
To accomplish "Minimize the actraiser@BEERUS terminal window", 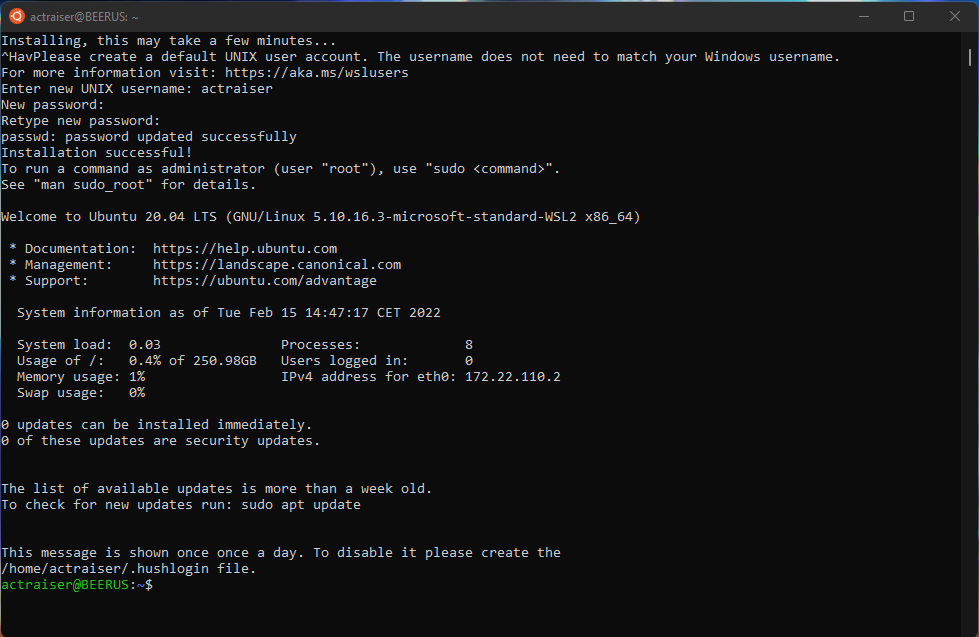I will click(864, 16).
